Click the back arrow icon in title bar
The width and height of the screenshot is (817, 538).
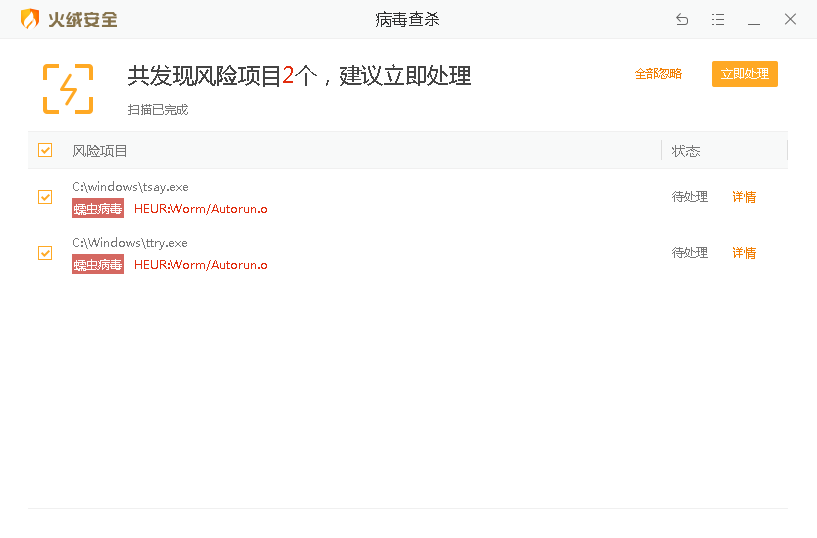point(682,19)
